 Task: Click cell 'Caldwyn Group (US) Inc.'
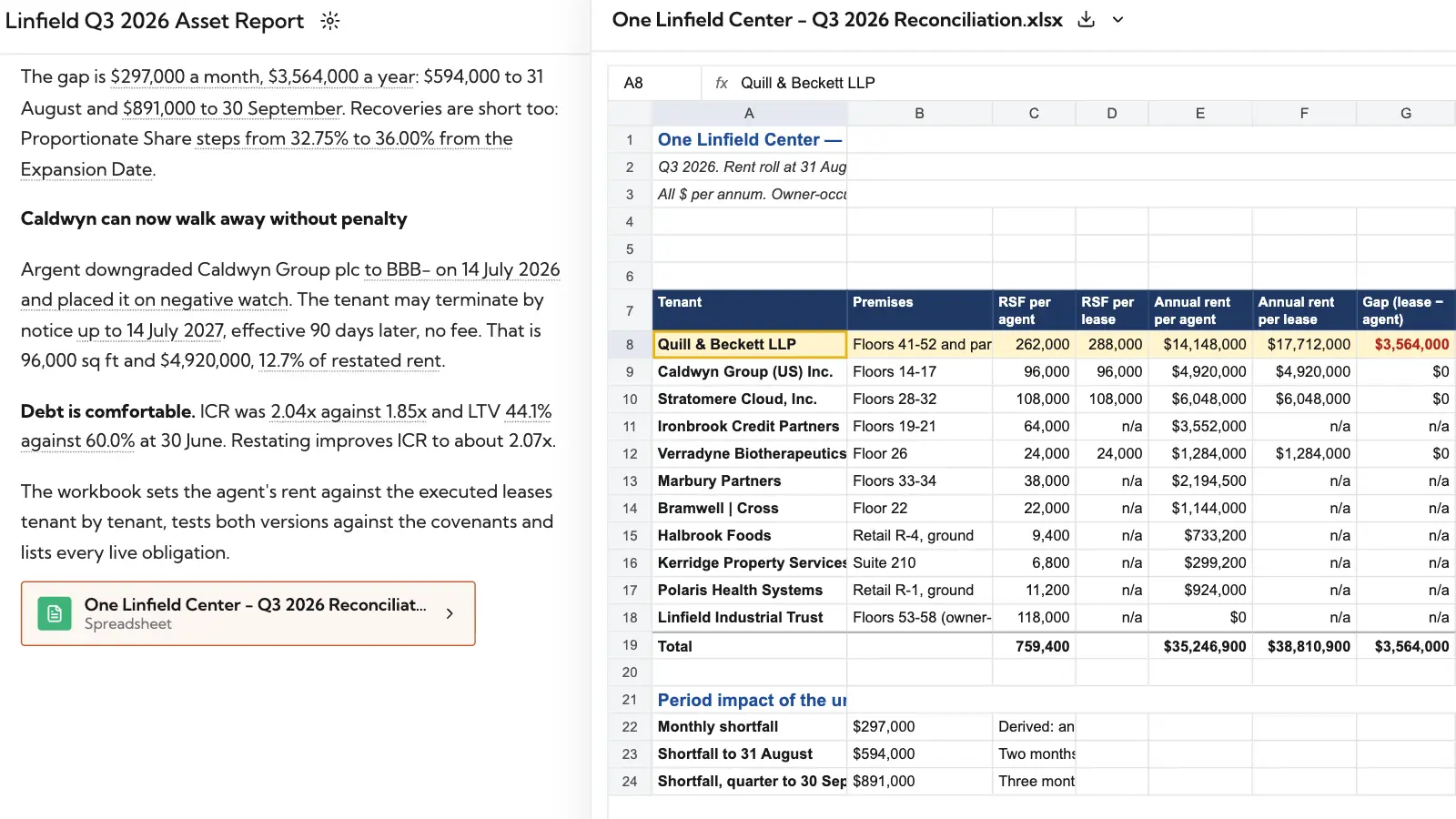pyautogui.click(x=750, y=371)
